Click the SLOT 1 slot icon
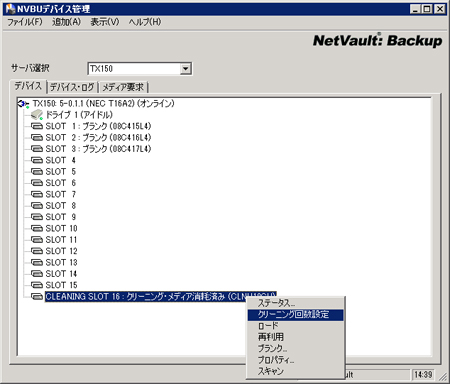The image size is (450, 384). click(x=37, y=126)
